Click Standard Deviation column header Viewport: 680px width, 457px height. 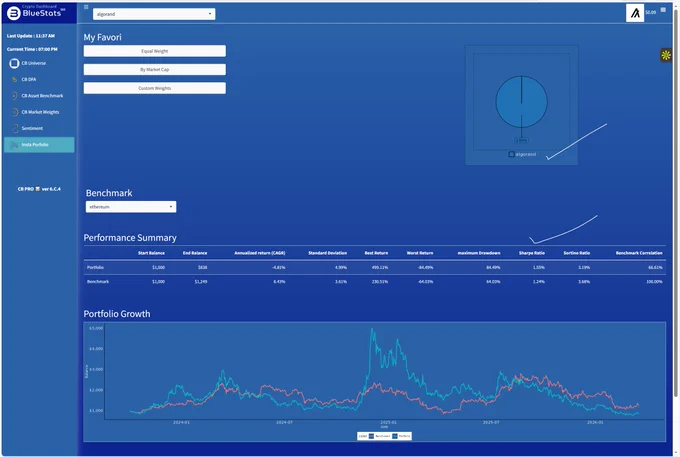(x=327, y=253)
